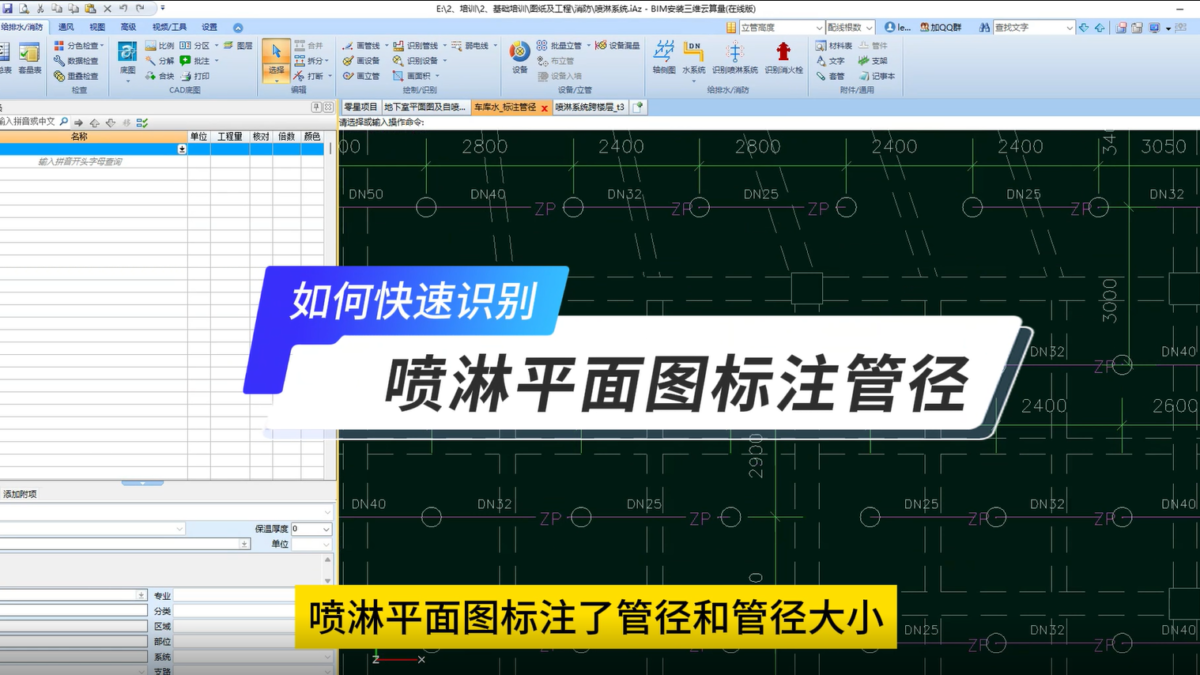Viewport: 1200px width, 675px height.
Task: Expand the 拆分 dropdown arrow
Action: (x=328, y=61)
